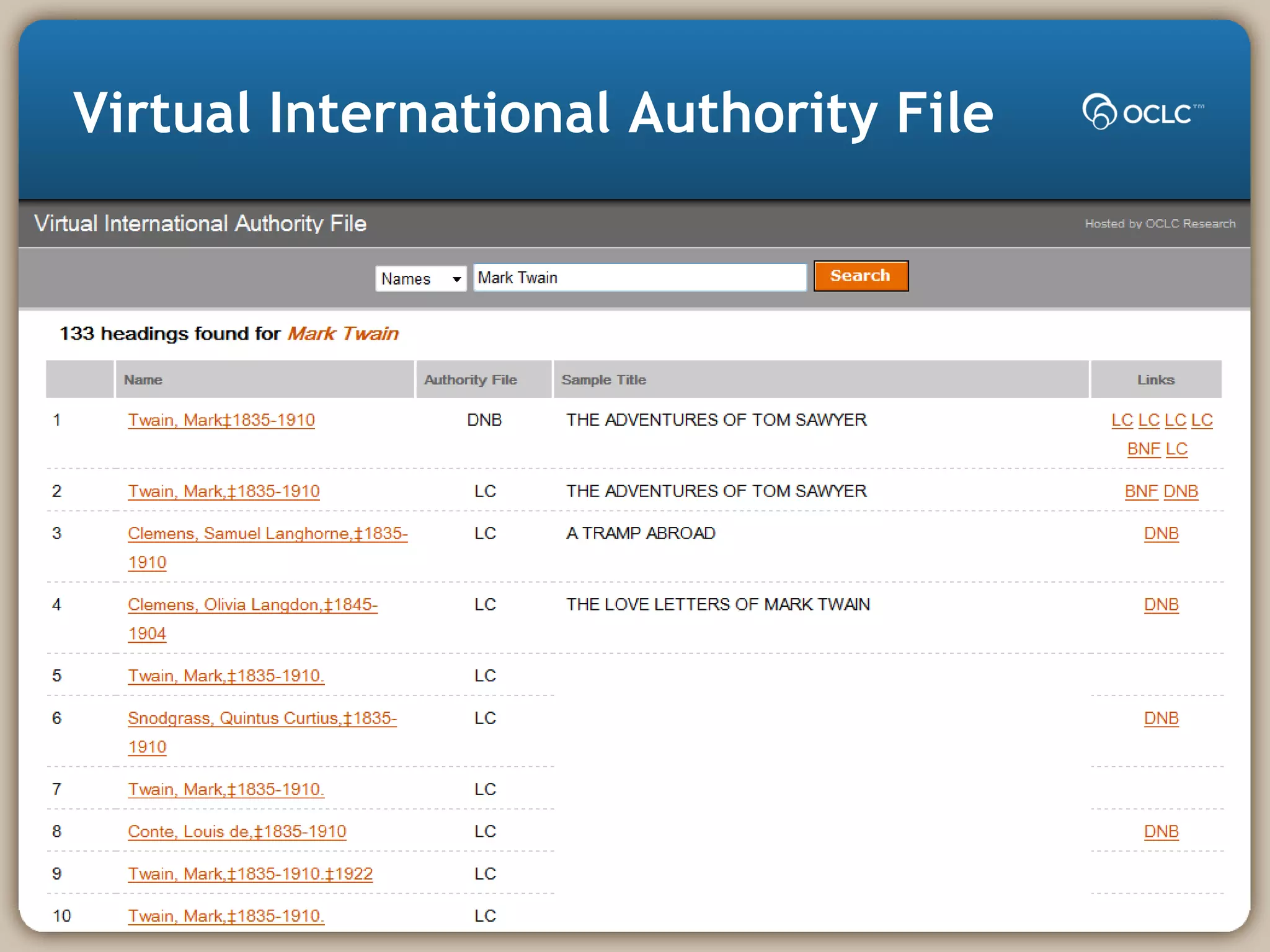Click the Sample Title column header
This screenshot has width=1270, height=952.
tap(821, 379)
